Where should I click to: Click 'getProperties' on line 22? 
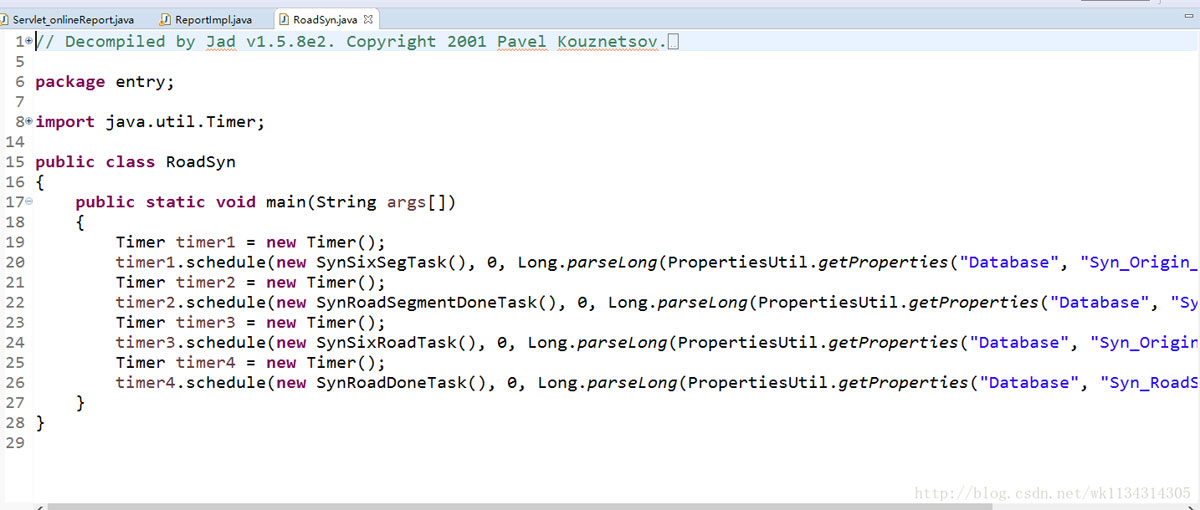[x=974, y=302]
